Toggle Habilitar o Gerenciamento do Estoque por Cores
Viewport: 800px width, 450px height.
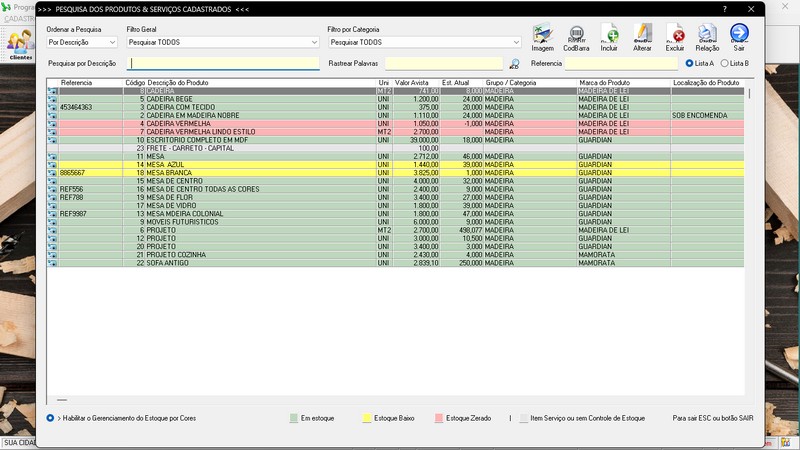pyautogui.click(x=50, y=418)
